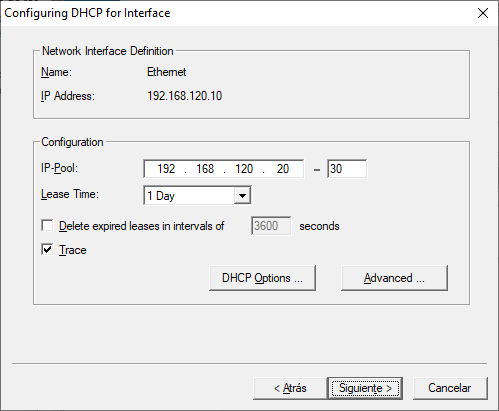This screenshot has width=499, height=411.
Task: Click the interface IP address 192.168.120.10
Action: [x=185, y=96]
